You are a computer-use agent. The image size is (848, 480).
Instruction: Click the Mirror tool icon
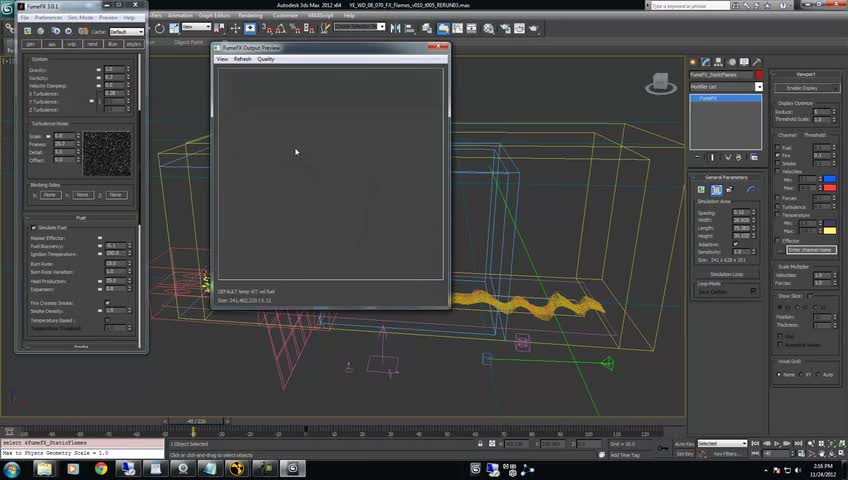pos(395,28)
